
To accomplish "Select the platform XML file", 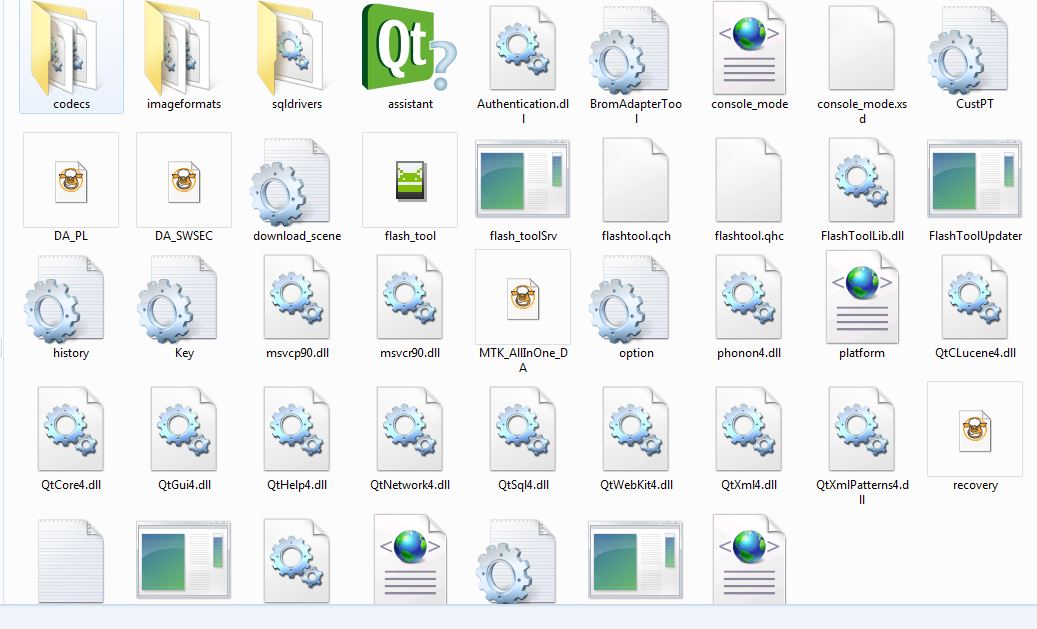I will [862, 305].
